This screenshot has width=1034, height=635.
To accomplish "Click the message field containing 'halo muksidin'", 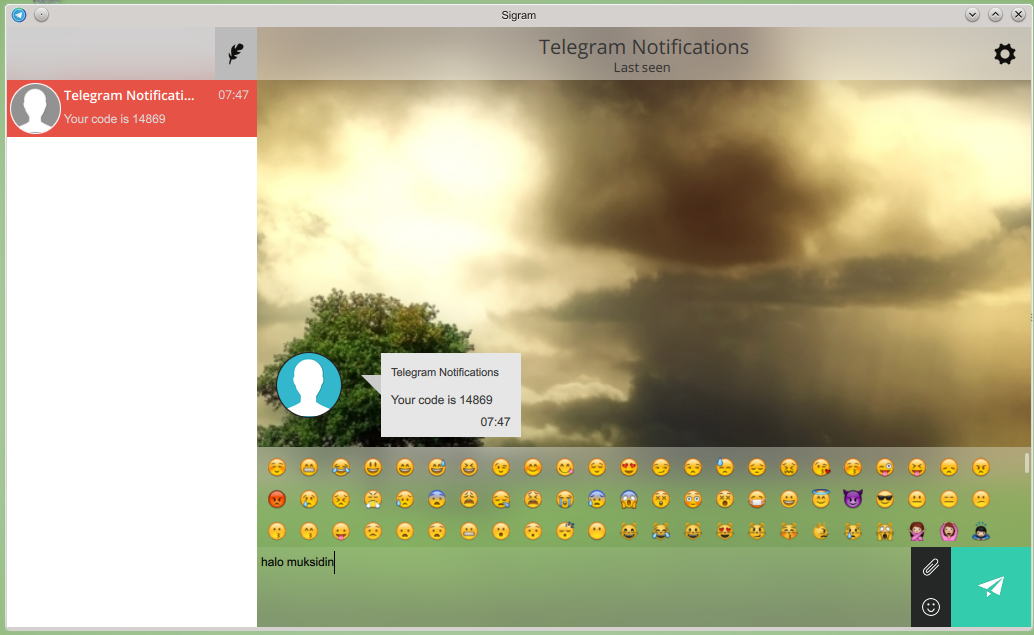I will pyautogui.click(x=584, y=587).
